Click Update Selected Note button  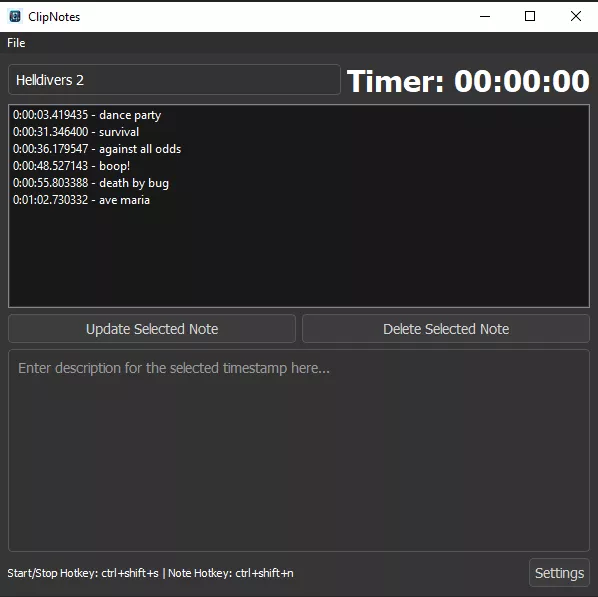(x=152, y=329)
